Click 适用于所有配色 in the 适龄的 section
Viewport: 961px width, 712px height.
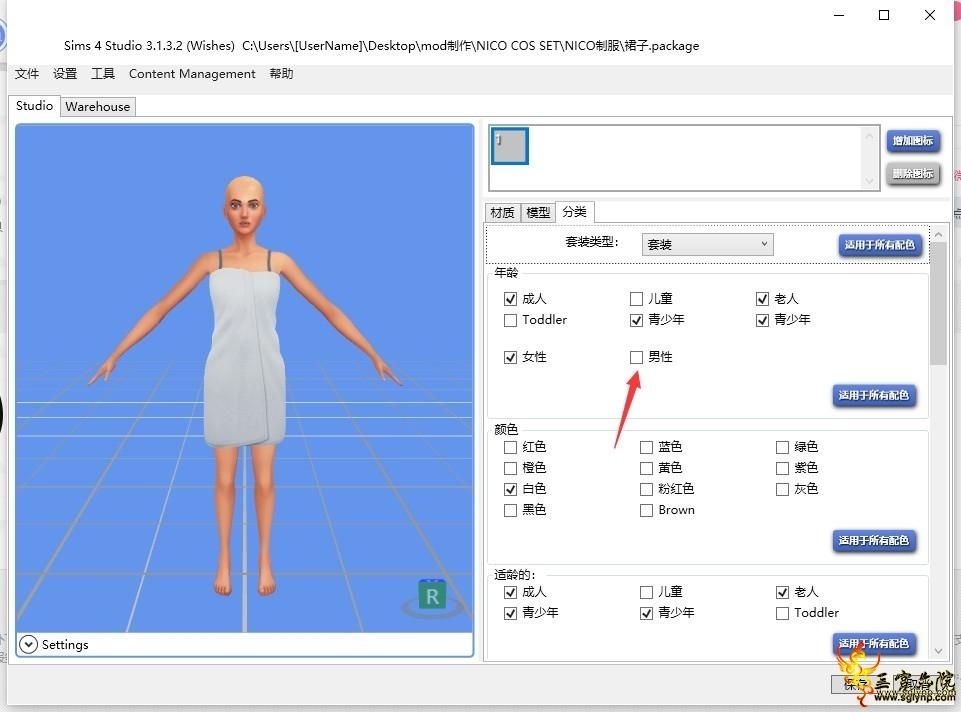[873, 643]
